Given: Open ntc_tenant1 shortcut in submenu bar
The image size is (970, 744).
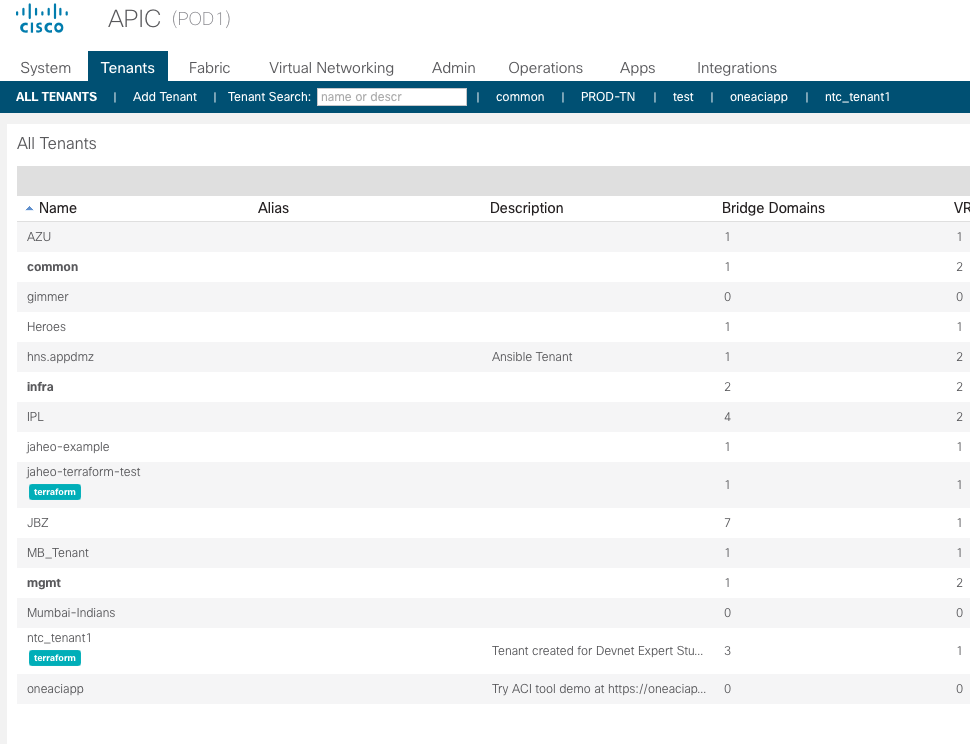Looking at the screenshot, I should [857, 96].
